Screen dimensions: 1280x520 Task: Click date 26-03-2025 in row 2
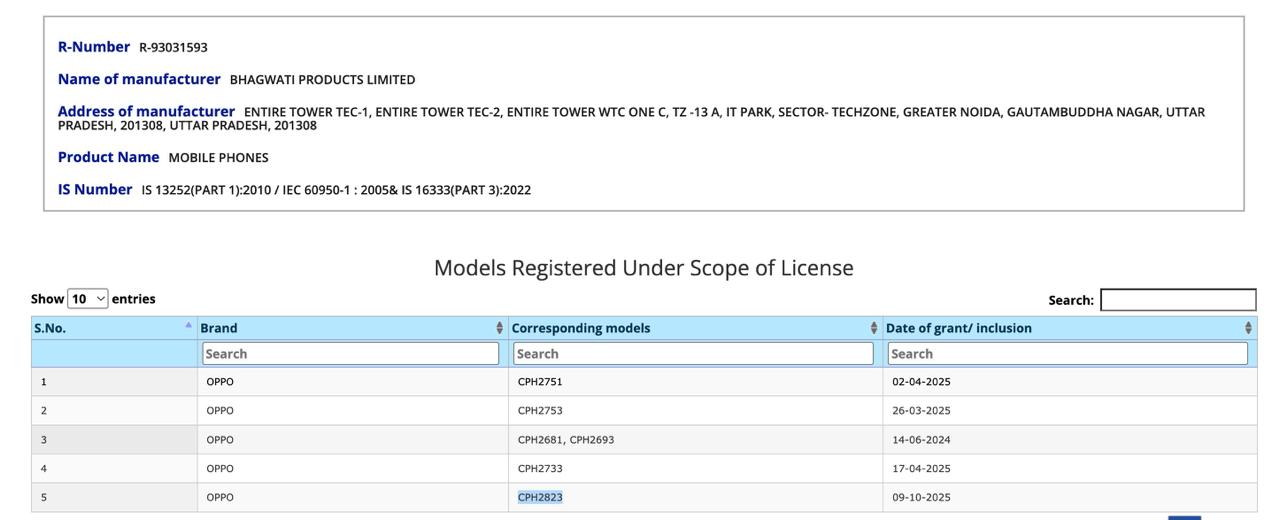point(921,411)
